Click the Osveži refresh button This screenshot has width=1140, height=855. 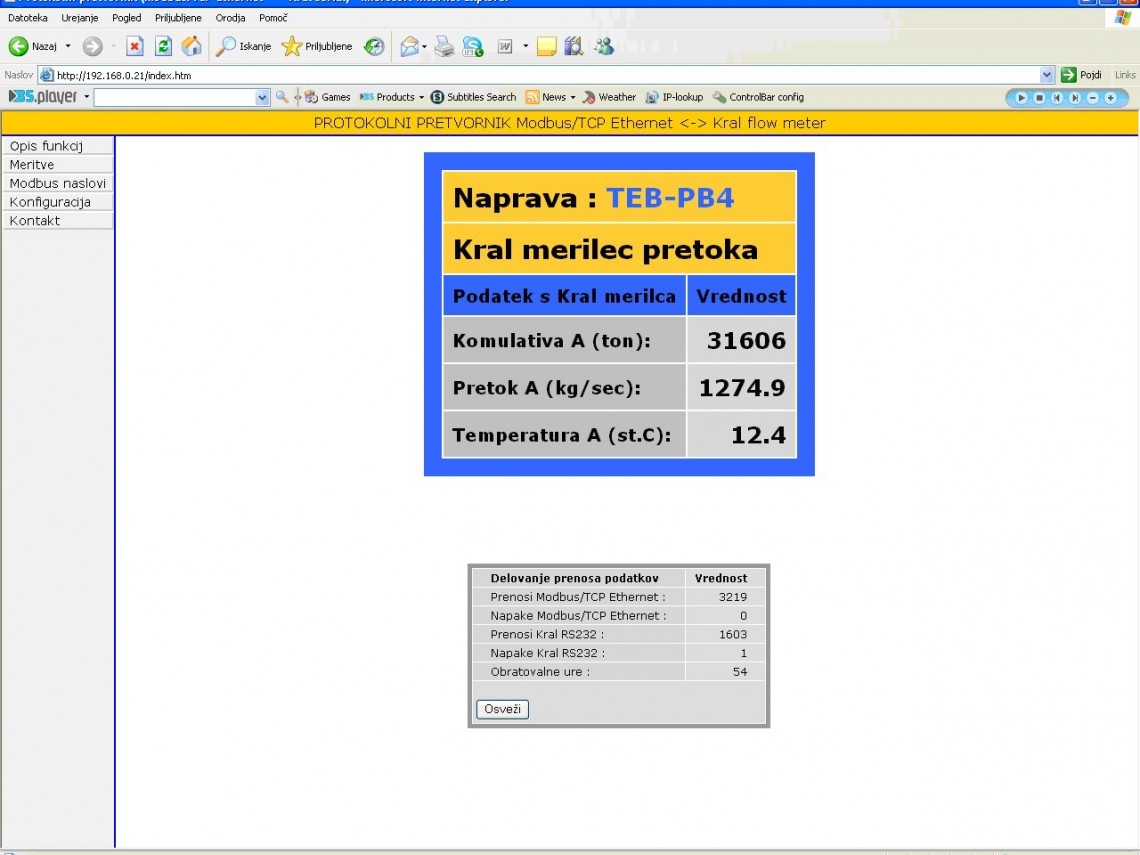(x=502, y=709)
